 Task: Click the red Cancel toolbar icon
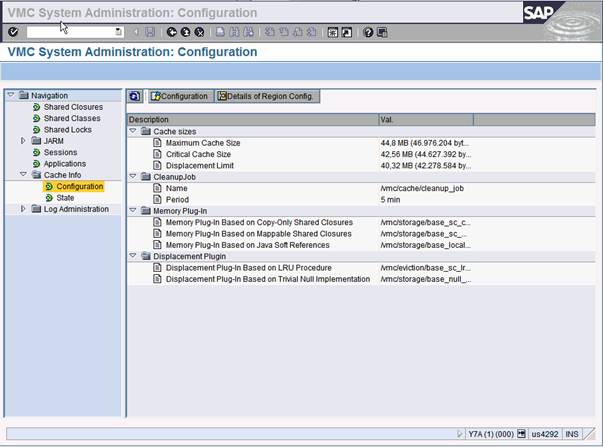tap(198, 32)
